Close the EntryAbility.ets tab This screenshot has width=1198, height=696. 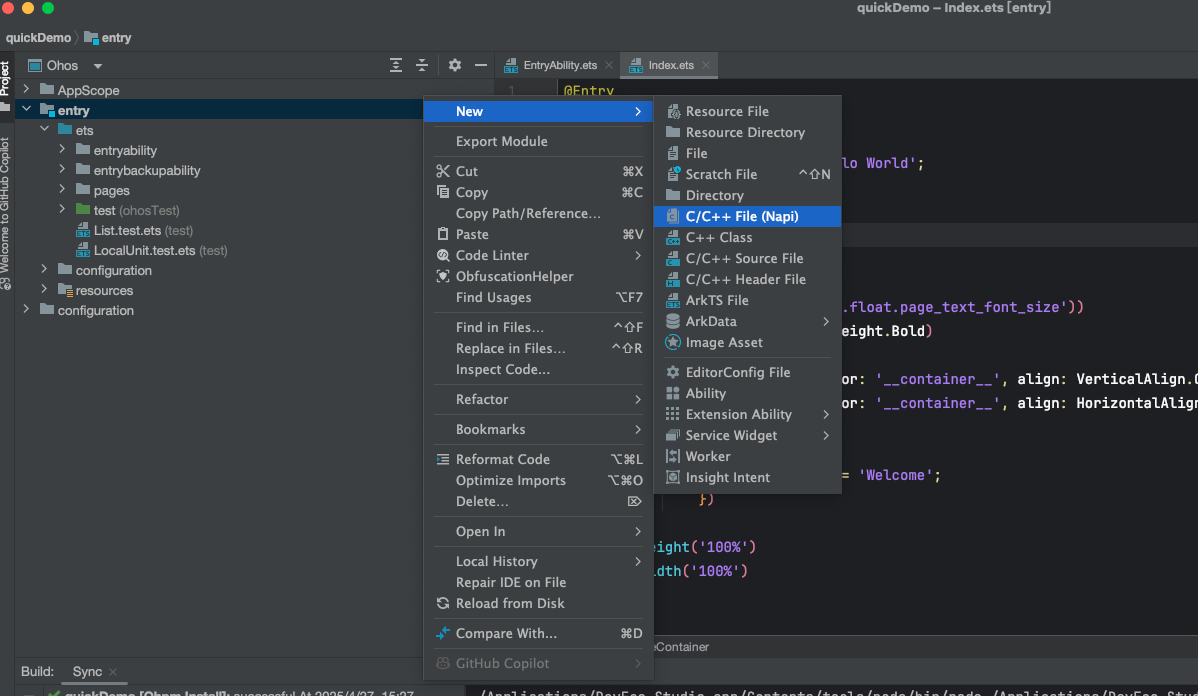(609, 66)
